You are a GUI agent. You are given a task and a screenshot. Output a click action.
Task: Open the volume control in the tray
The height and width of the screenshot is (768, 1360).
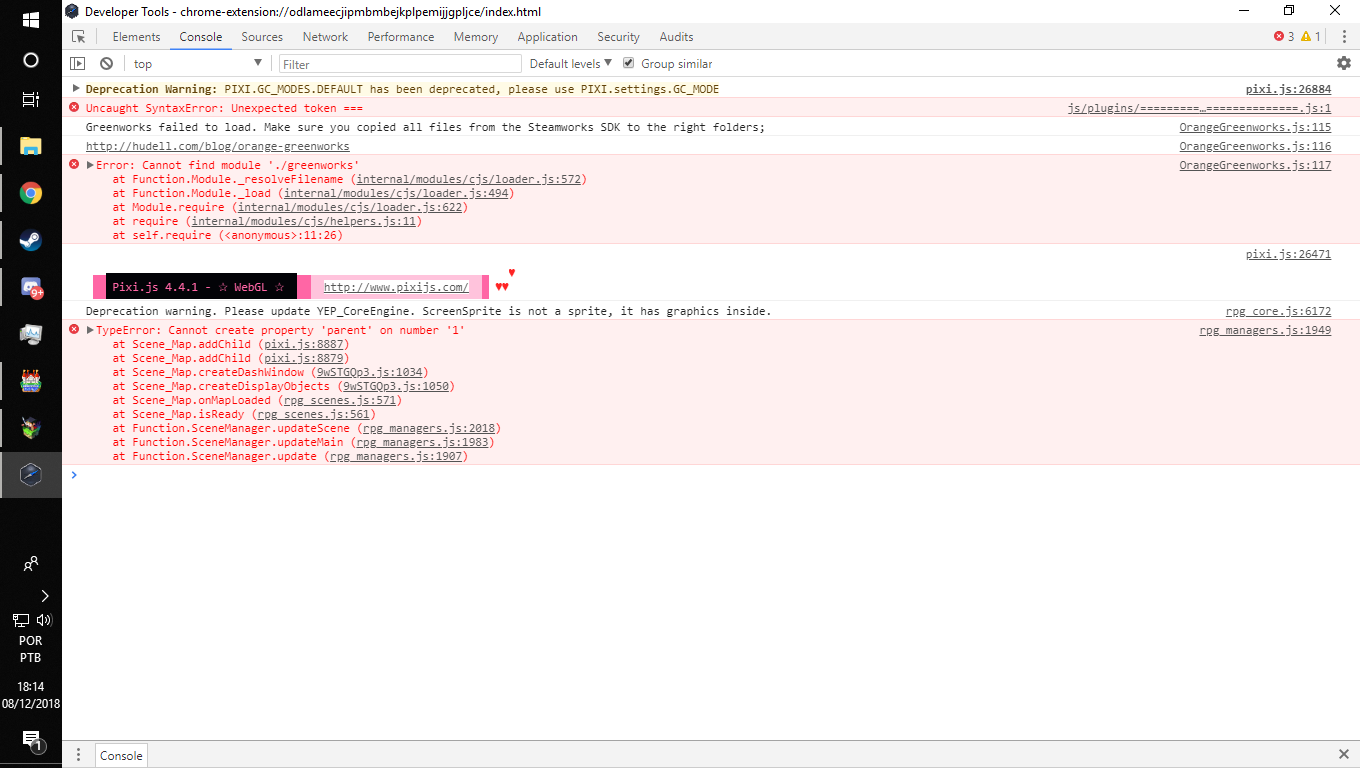point(43,620)
